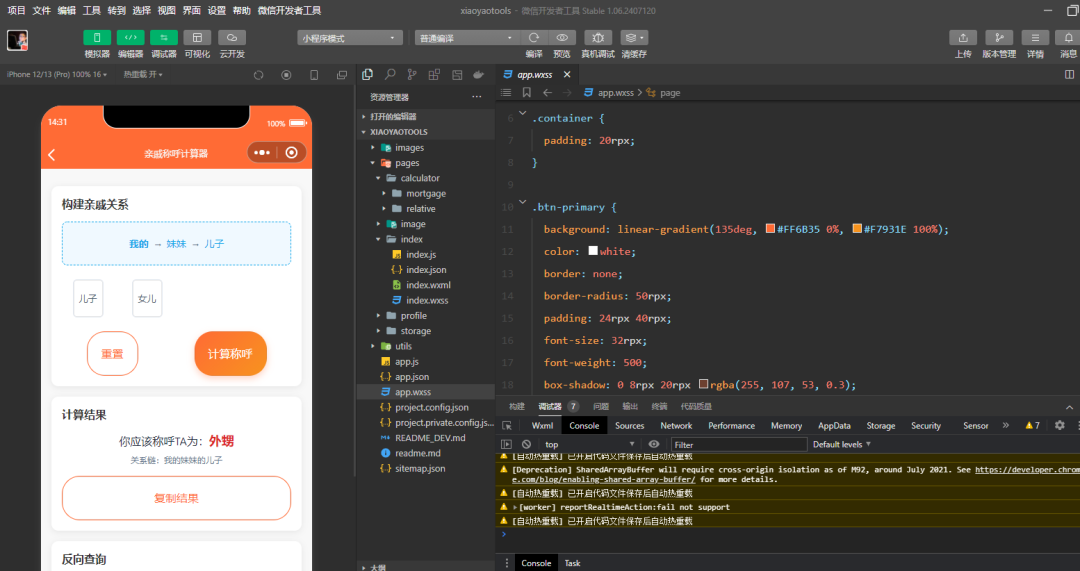Click the simulator record/stop icon
Viewport: 1080px width, 571px height.
[286, 75]
